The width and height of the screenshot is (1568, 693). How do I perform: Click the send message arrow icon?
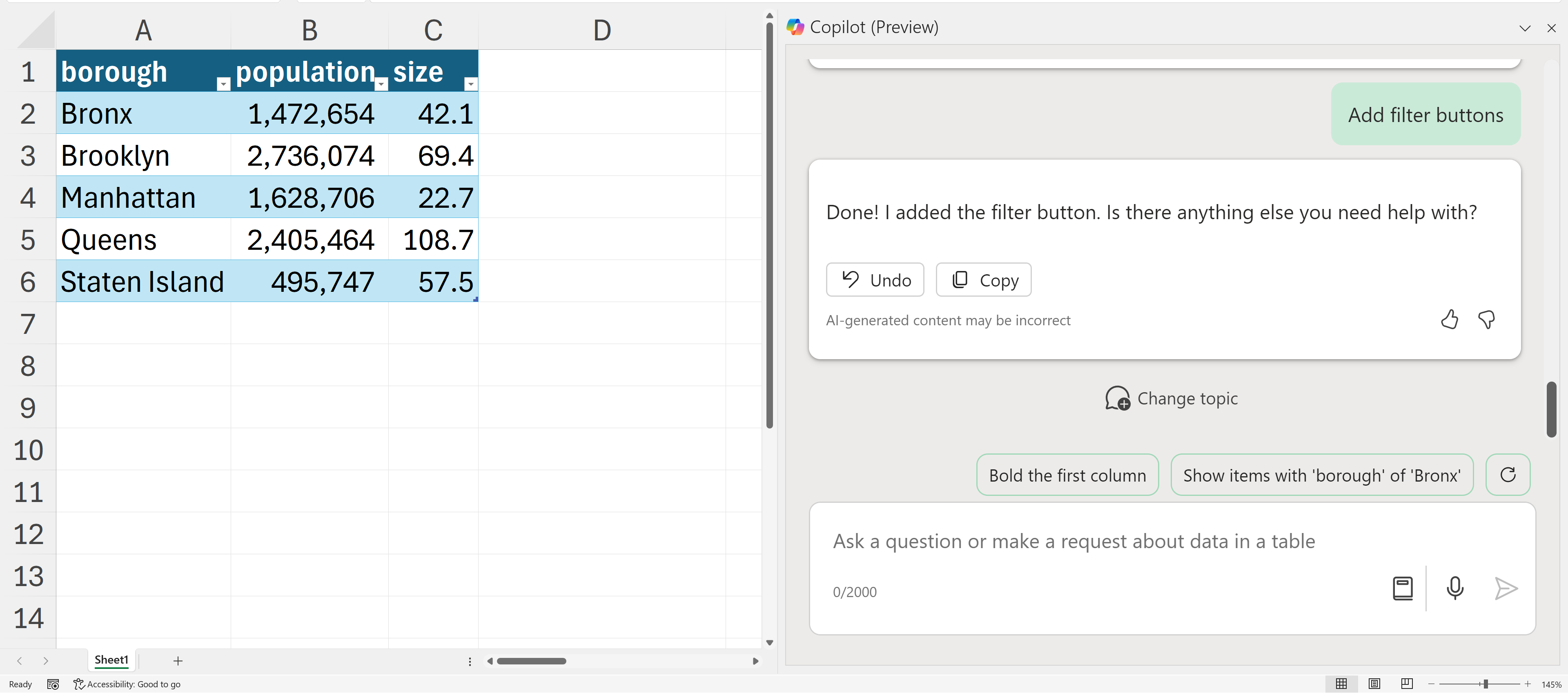tap(1506, 589)
